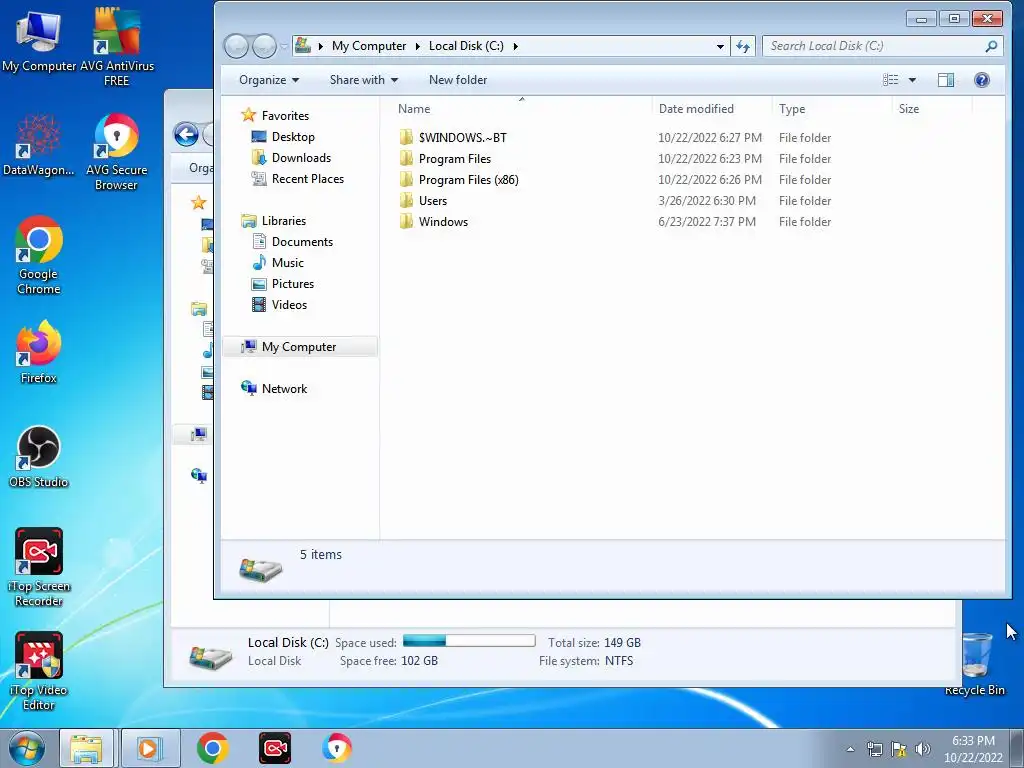Select the Users folder
The height and width of the screenshot is (768, 1024).
click(432, 200)
